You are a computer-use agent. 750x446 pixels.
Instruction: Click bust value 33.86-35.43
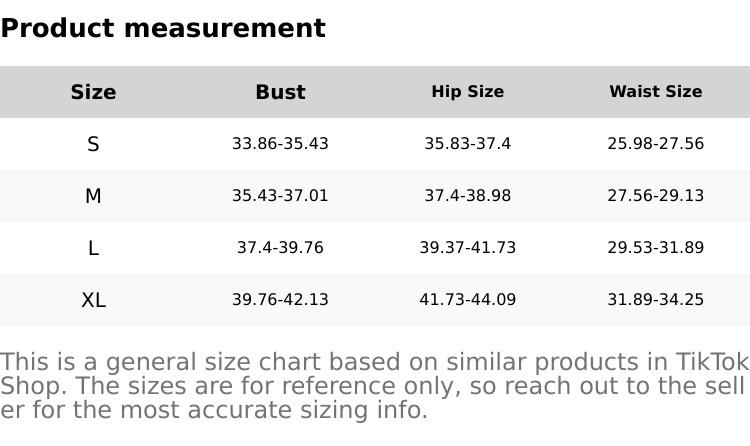280,144
